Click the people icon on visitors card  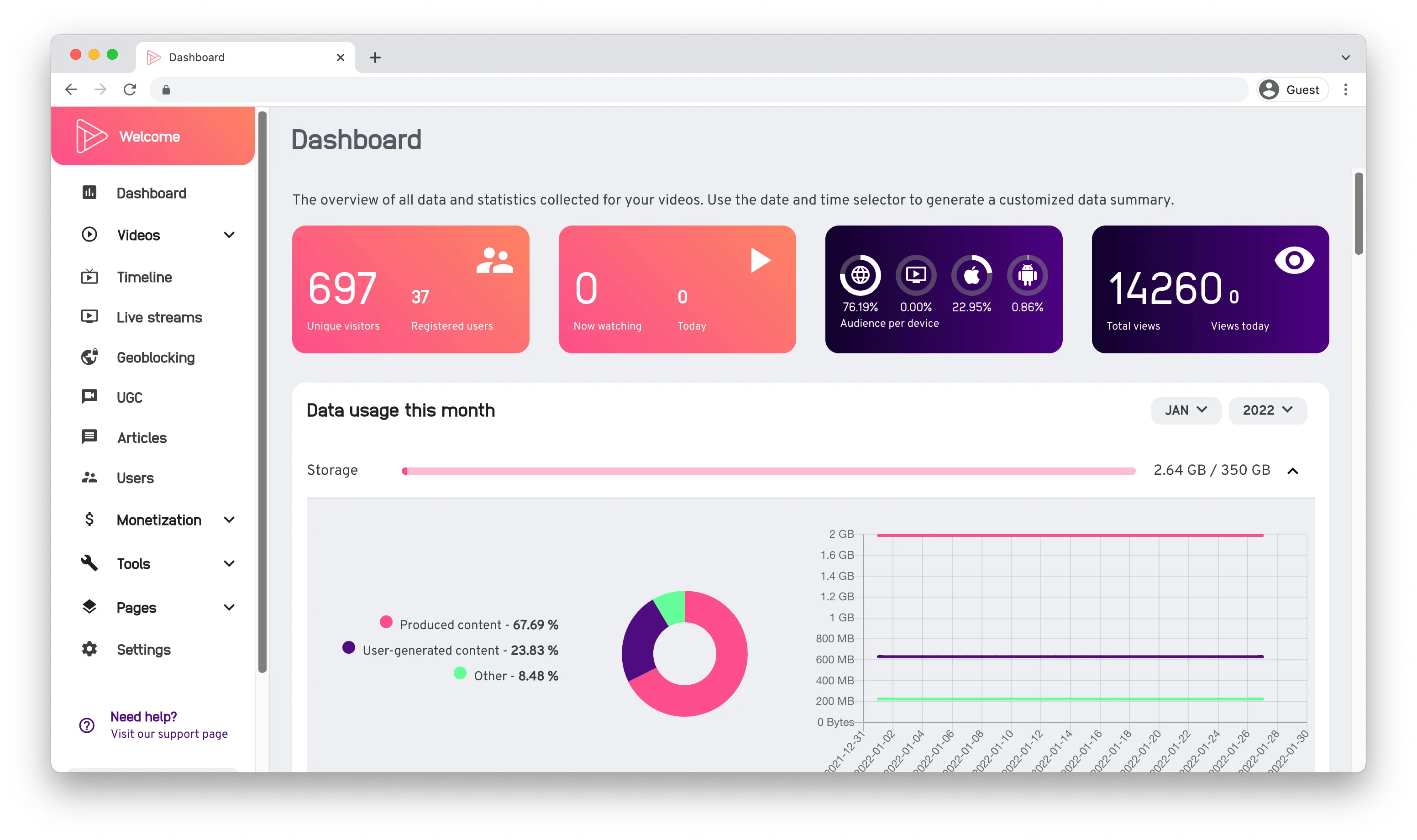point(494,260)
